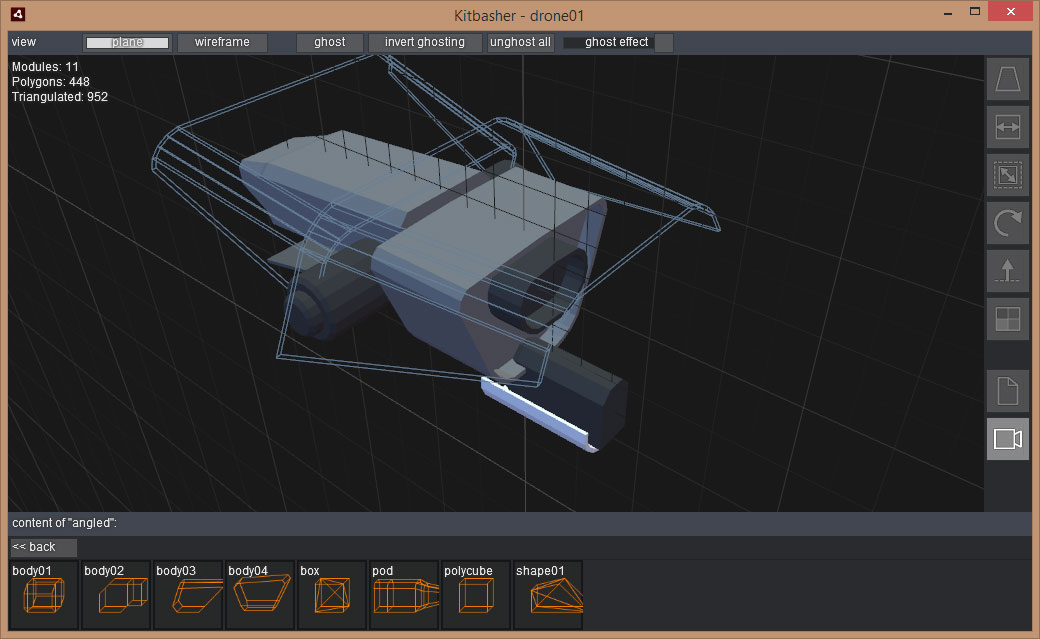Select the perspective trapezoid tool icon
This screenshot has height=639, width=1040.
(1007, 79)
